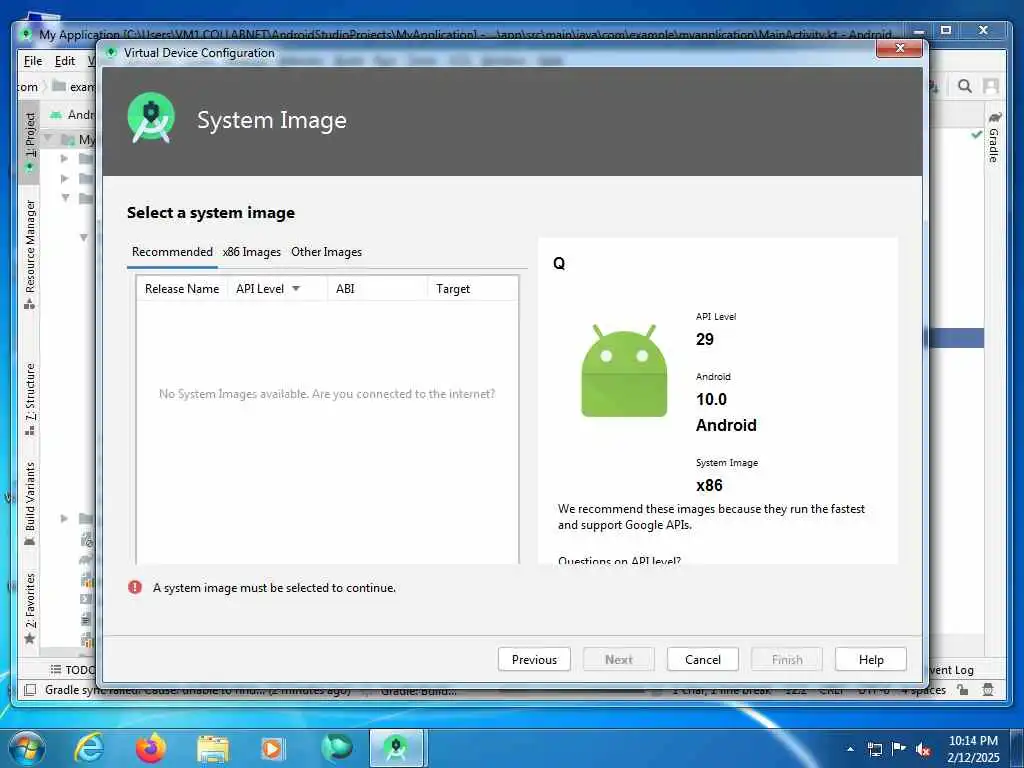The height and width of the screenshot is (768, 1024).
Task: Expand the collapsed folder low in the project tree
Action: 64,518
